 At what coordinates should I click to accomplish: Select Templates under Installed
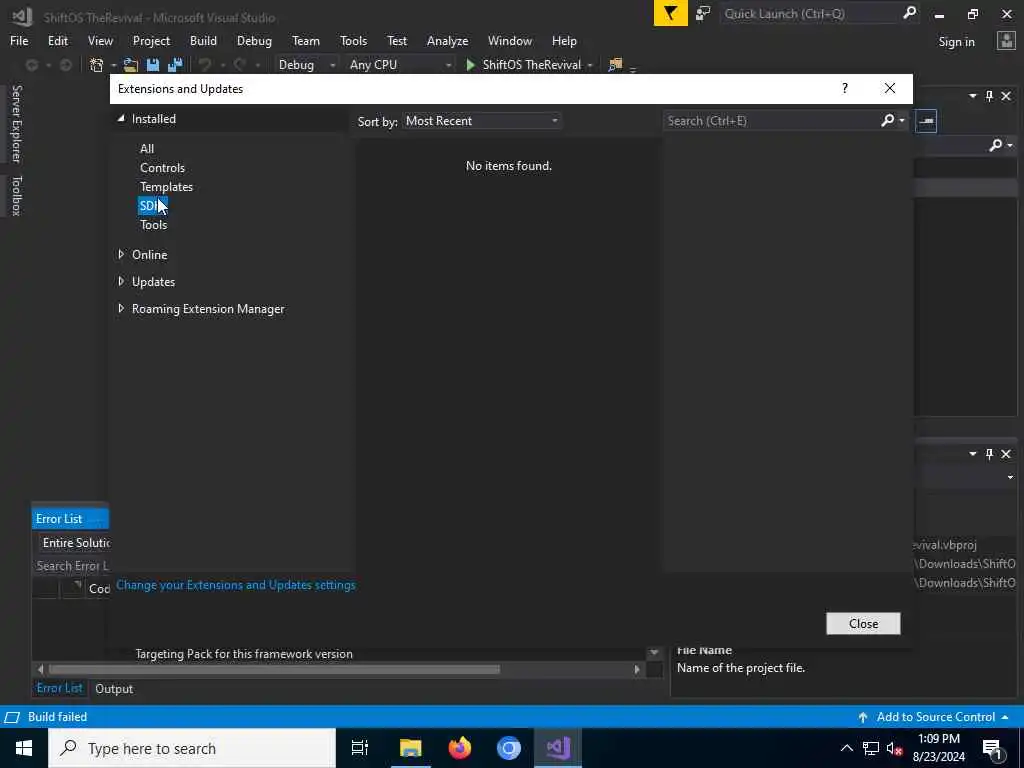coord(167,186)
